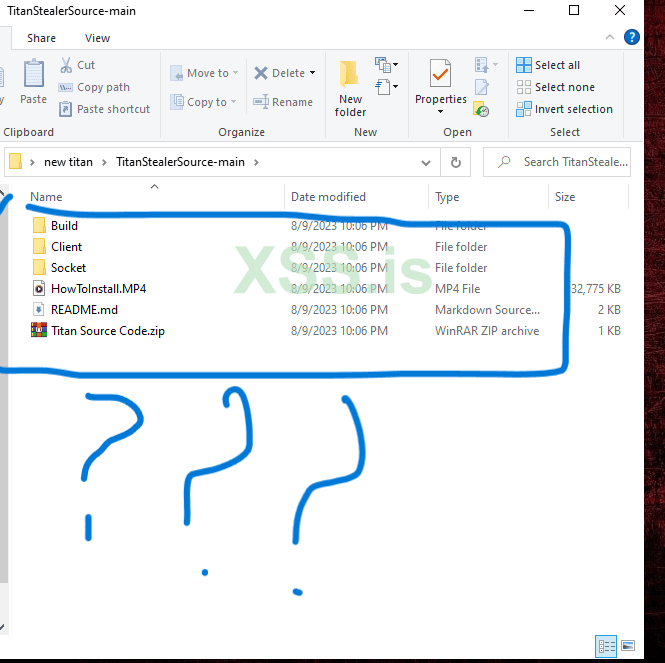Click the Delete button icon
The height and width of the screenshot is (663, 665).
(261, 73)
